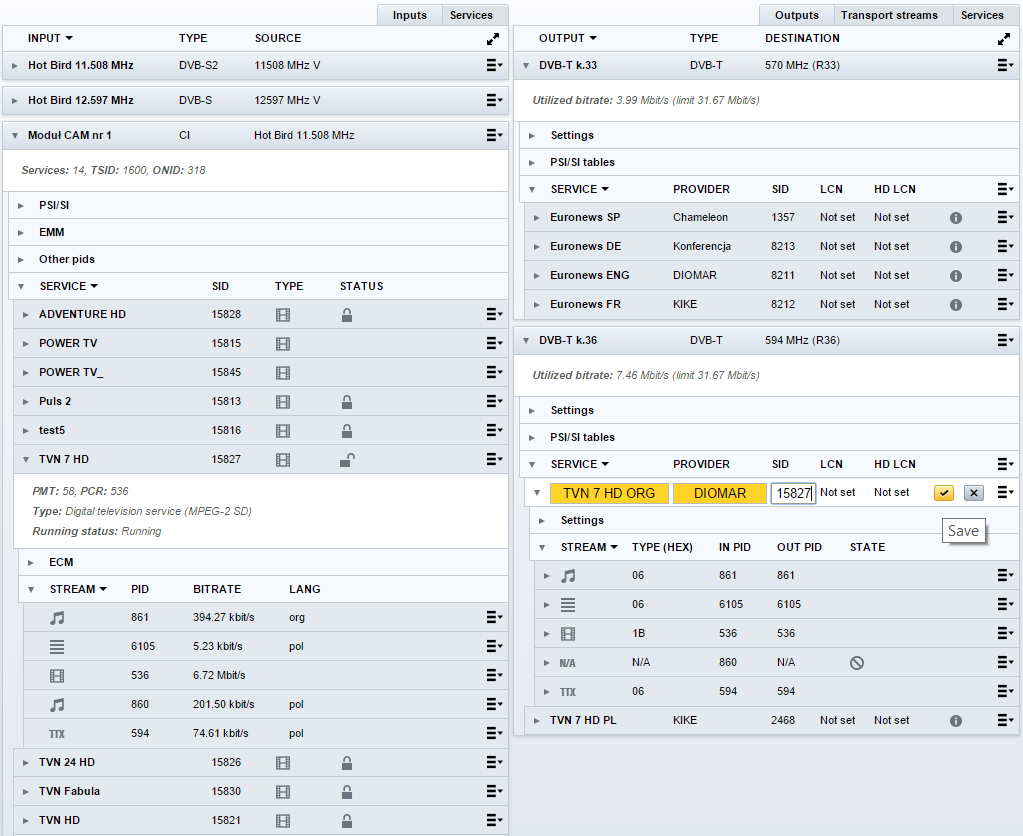Open the SERVICE dropdown under DVB-T k.33
The image size is (1023, 836).
click(x=605, y=189)
